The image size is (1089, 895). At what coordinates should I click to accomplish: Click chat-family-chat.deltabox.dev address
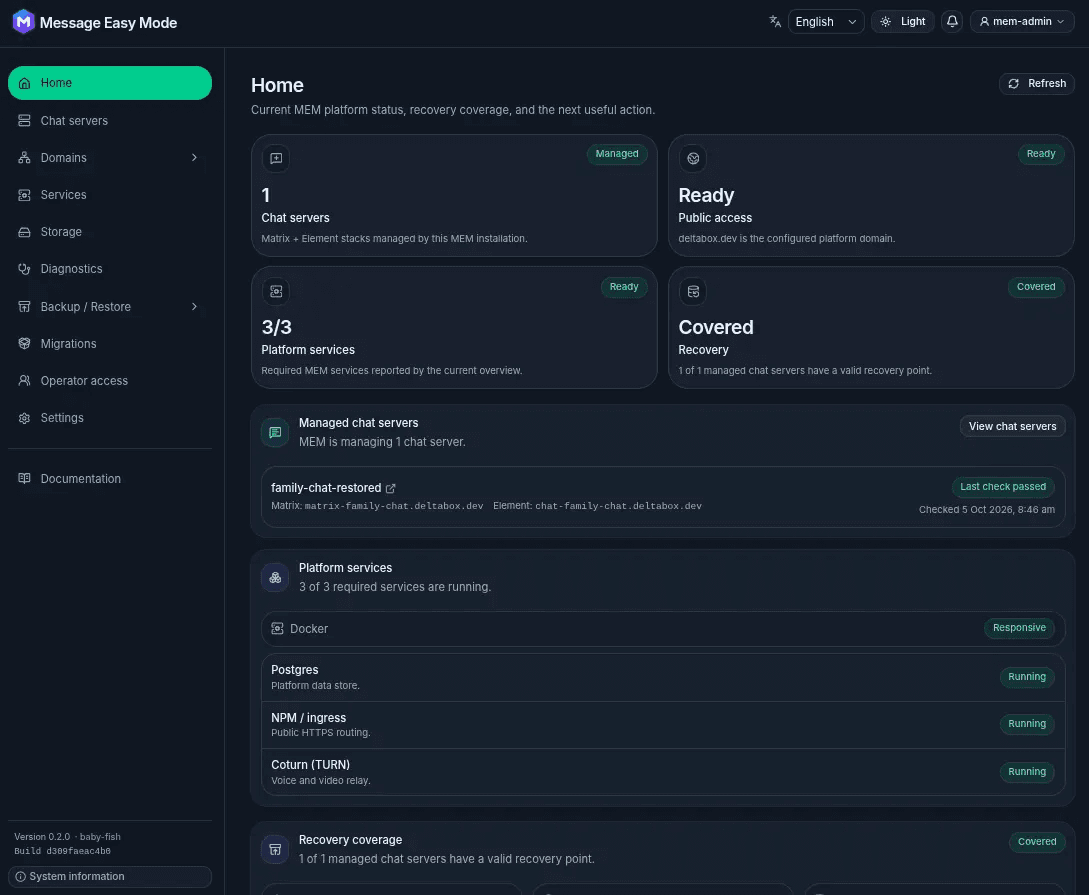(x=618, y=506)
